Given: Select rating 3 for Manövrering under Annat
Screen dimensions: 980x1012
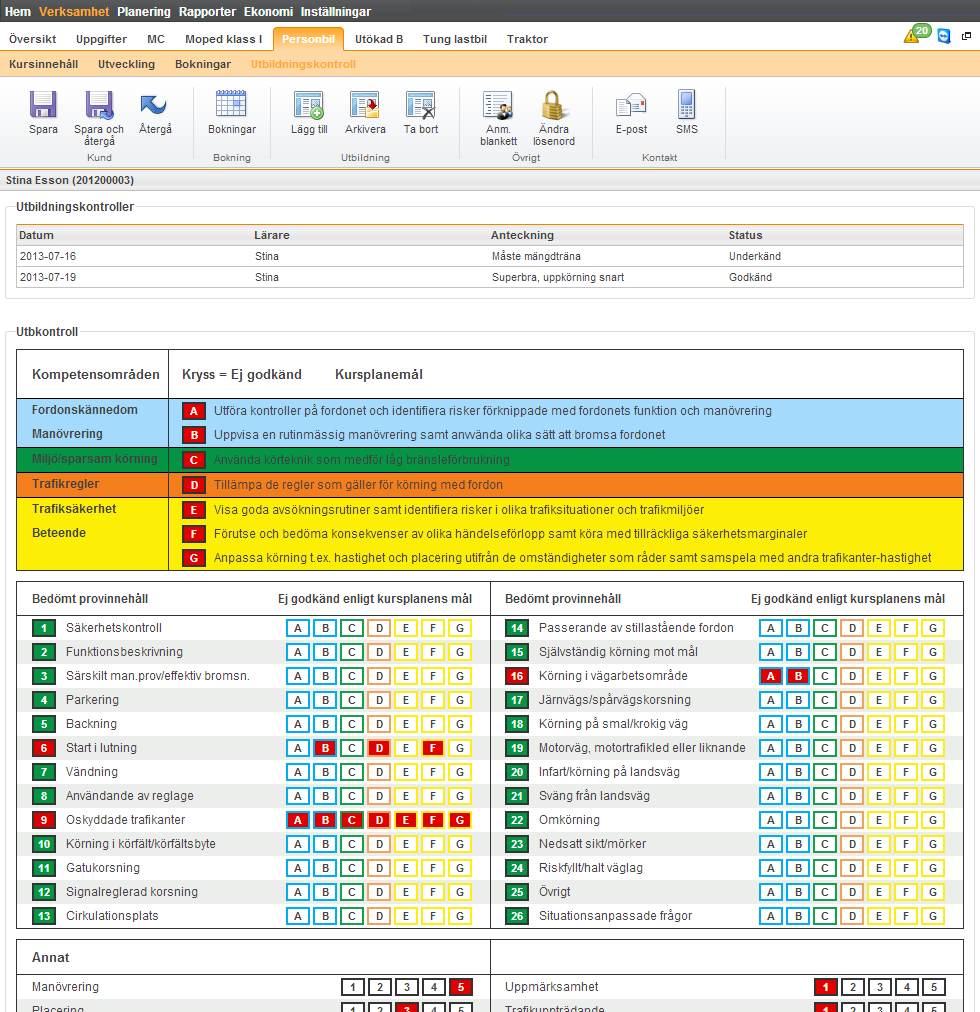Looking at the screenshot, I should [407, 987].
